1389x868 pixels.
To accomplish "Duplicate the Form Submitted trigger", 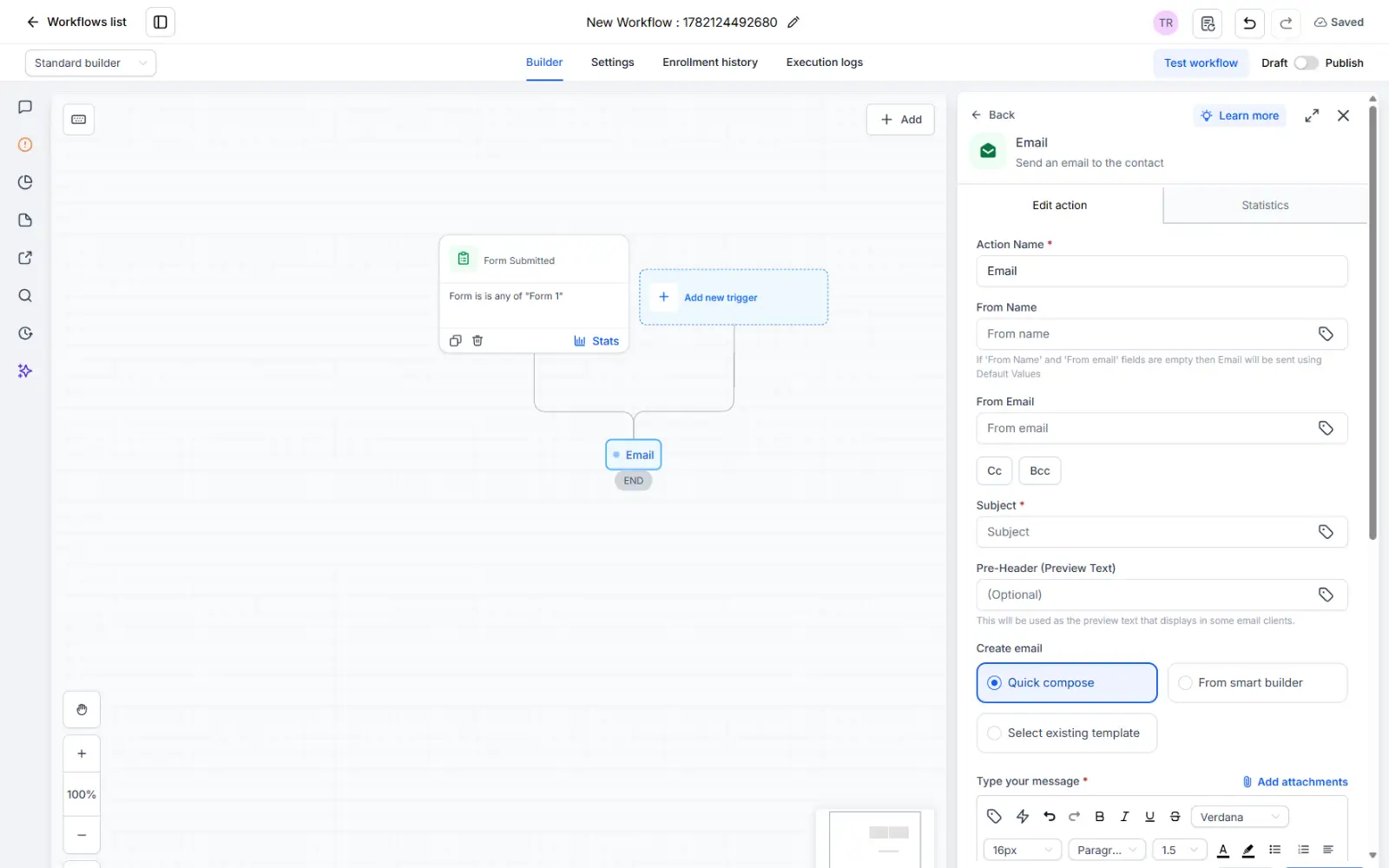I will coord(455,340).
